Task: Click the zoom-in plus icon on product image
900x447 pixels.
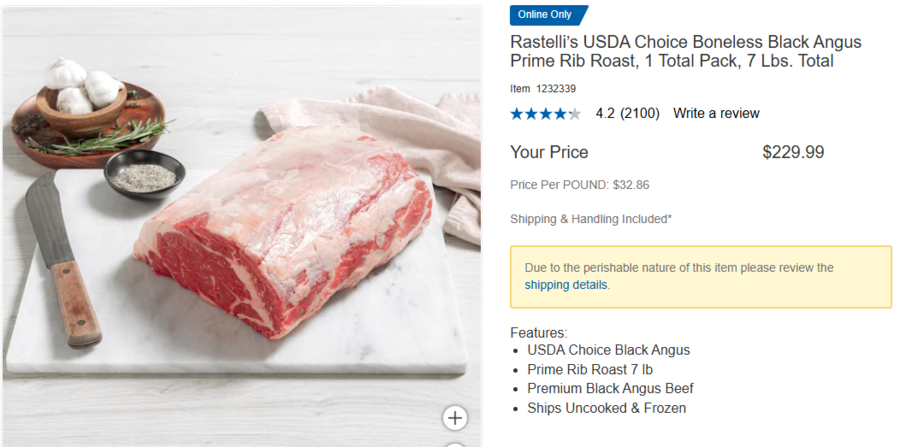Action: [x=455, y=418]
